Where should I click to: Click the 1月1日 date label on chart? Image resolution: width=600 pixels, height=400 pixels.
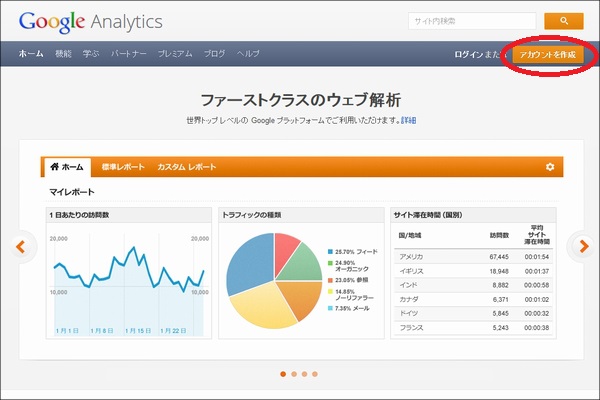67,330
